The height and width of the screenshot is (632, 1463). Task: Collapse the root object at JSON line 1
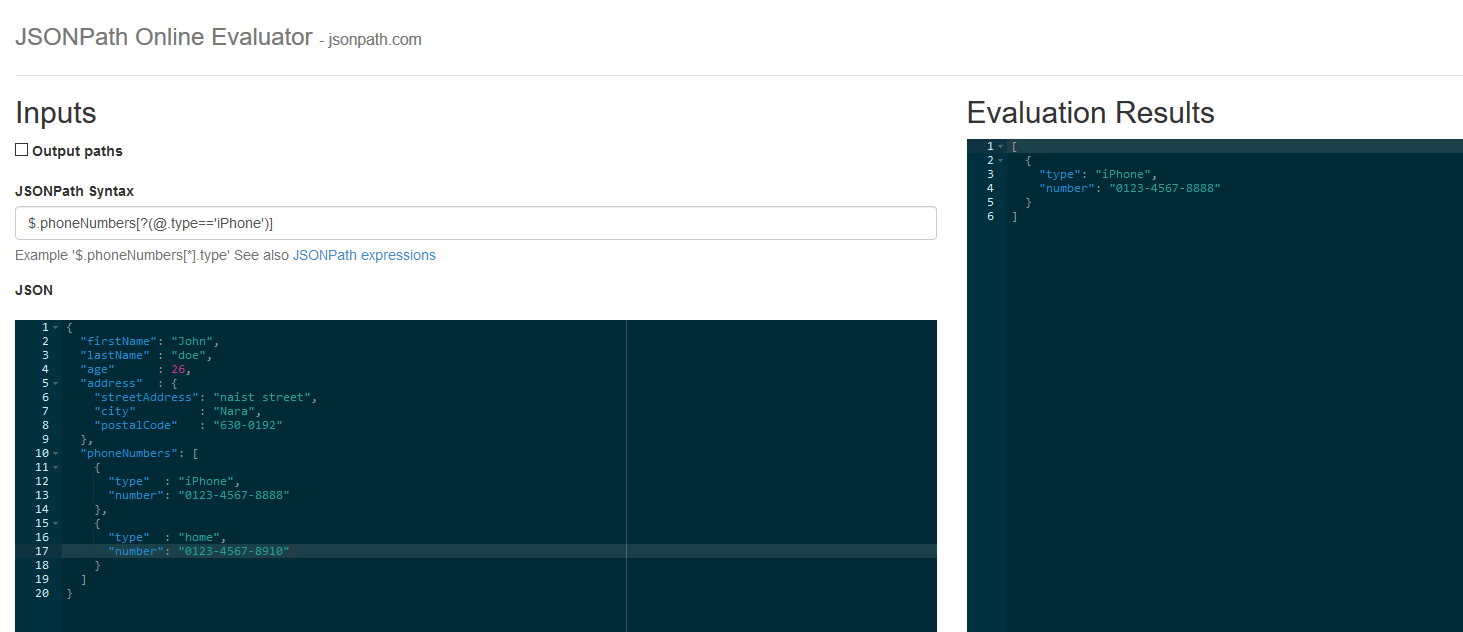[56, 327]
